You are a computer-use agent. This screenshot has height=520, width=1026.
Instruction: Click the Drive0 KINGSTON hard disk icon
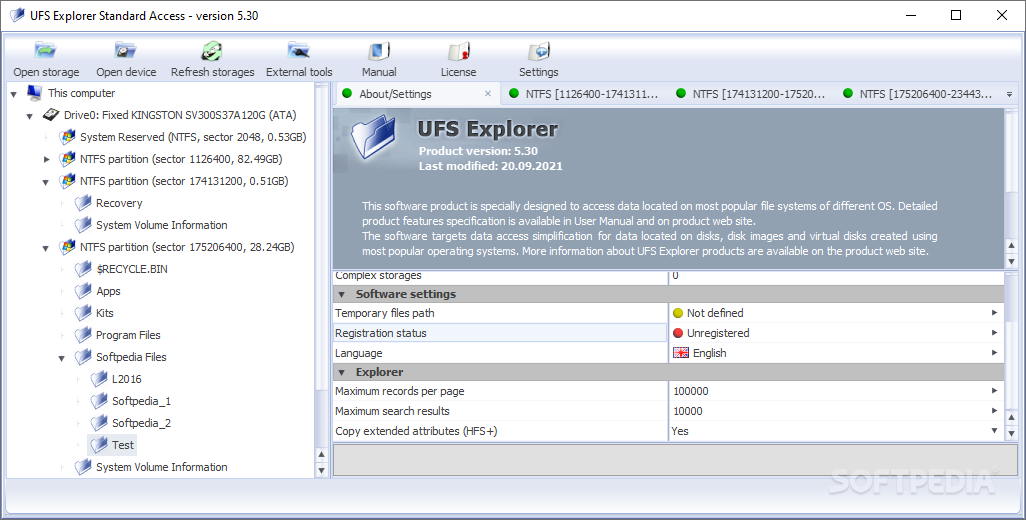point(51,115)
